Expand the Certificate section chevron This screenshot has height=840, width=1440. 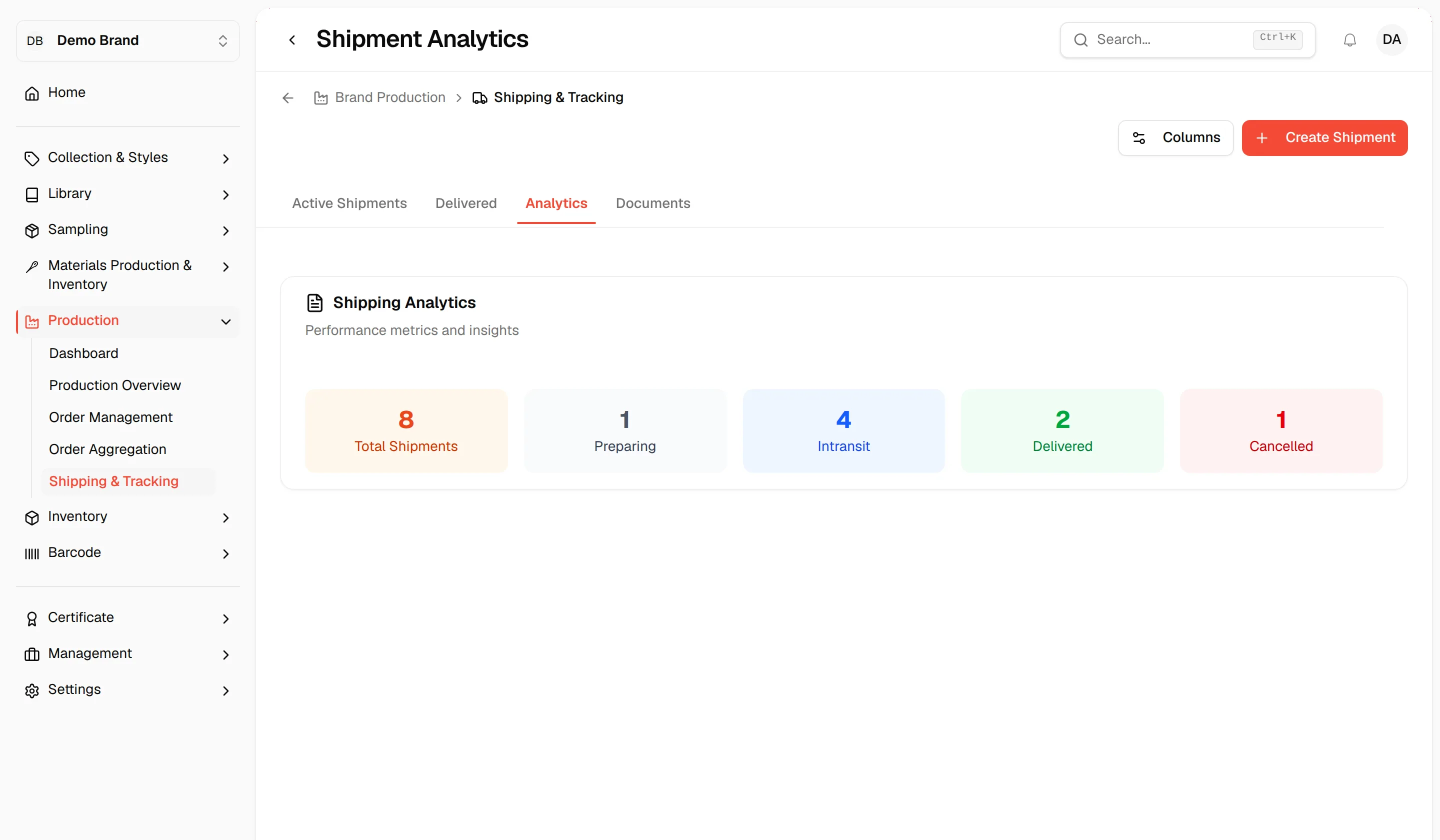click(x=225, y=619)
